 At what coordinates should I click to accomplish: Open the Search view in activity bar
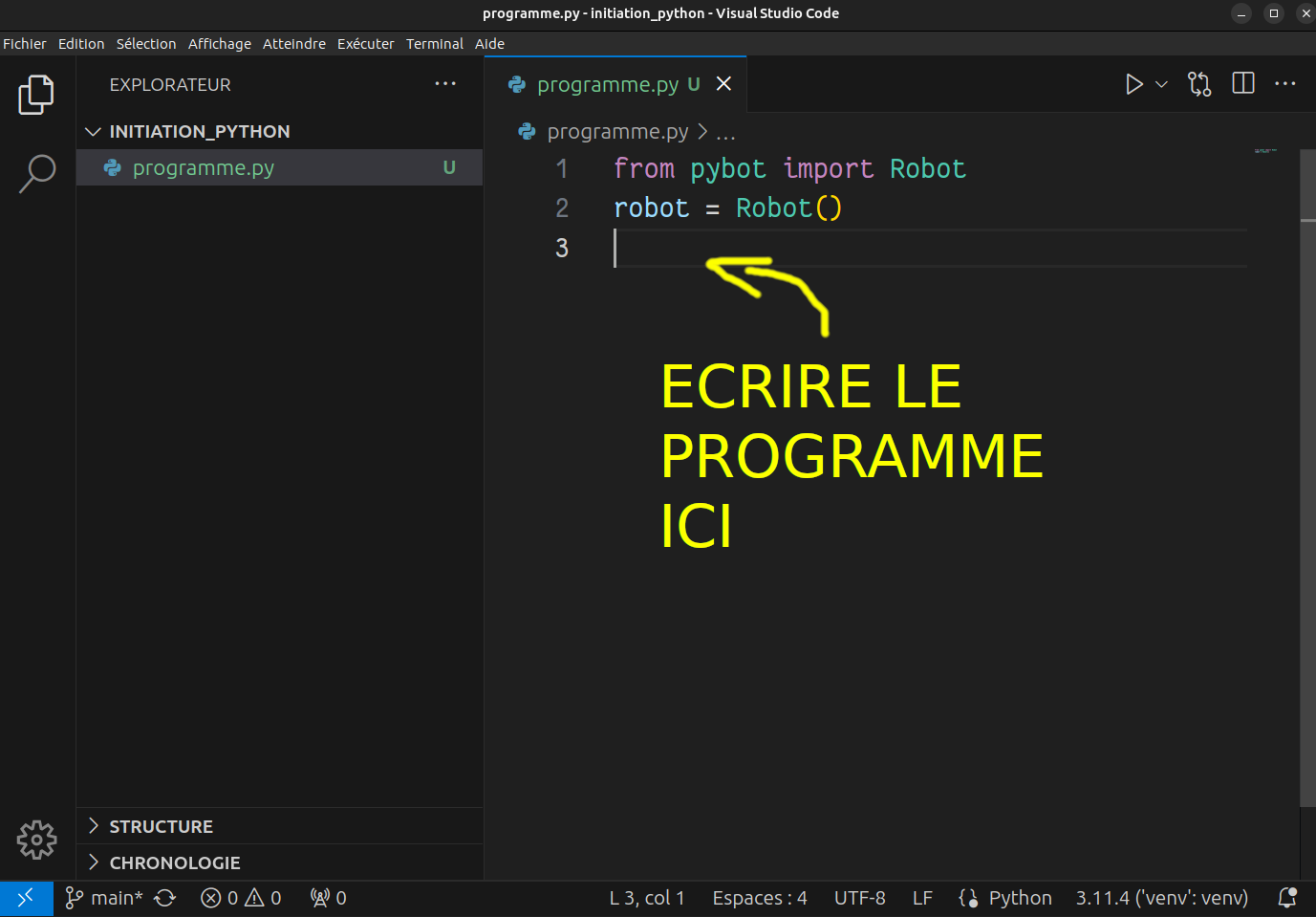tap(36, 173)
